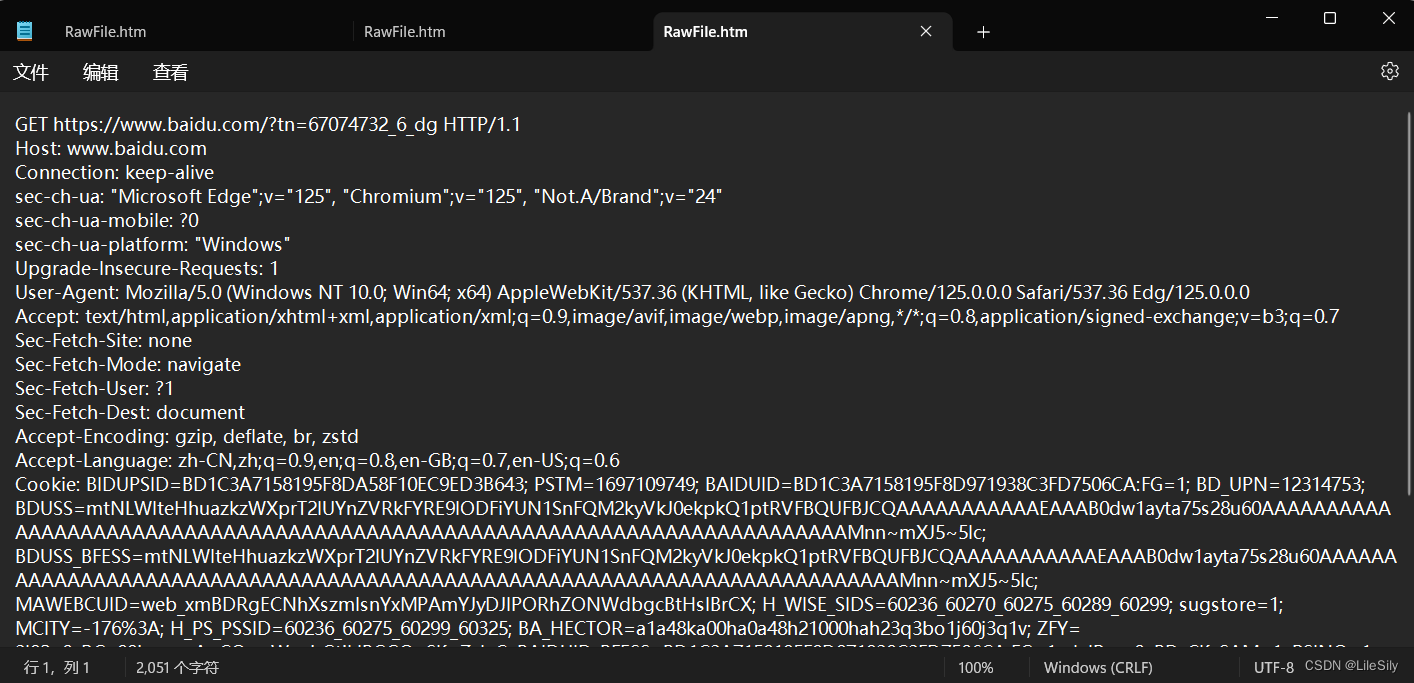Viewport: 1414px width, 683px height.
Task: Place cursor on the GET https://www.baidu.com line
Action: pyautogui.click(x=268, y=125)
